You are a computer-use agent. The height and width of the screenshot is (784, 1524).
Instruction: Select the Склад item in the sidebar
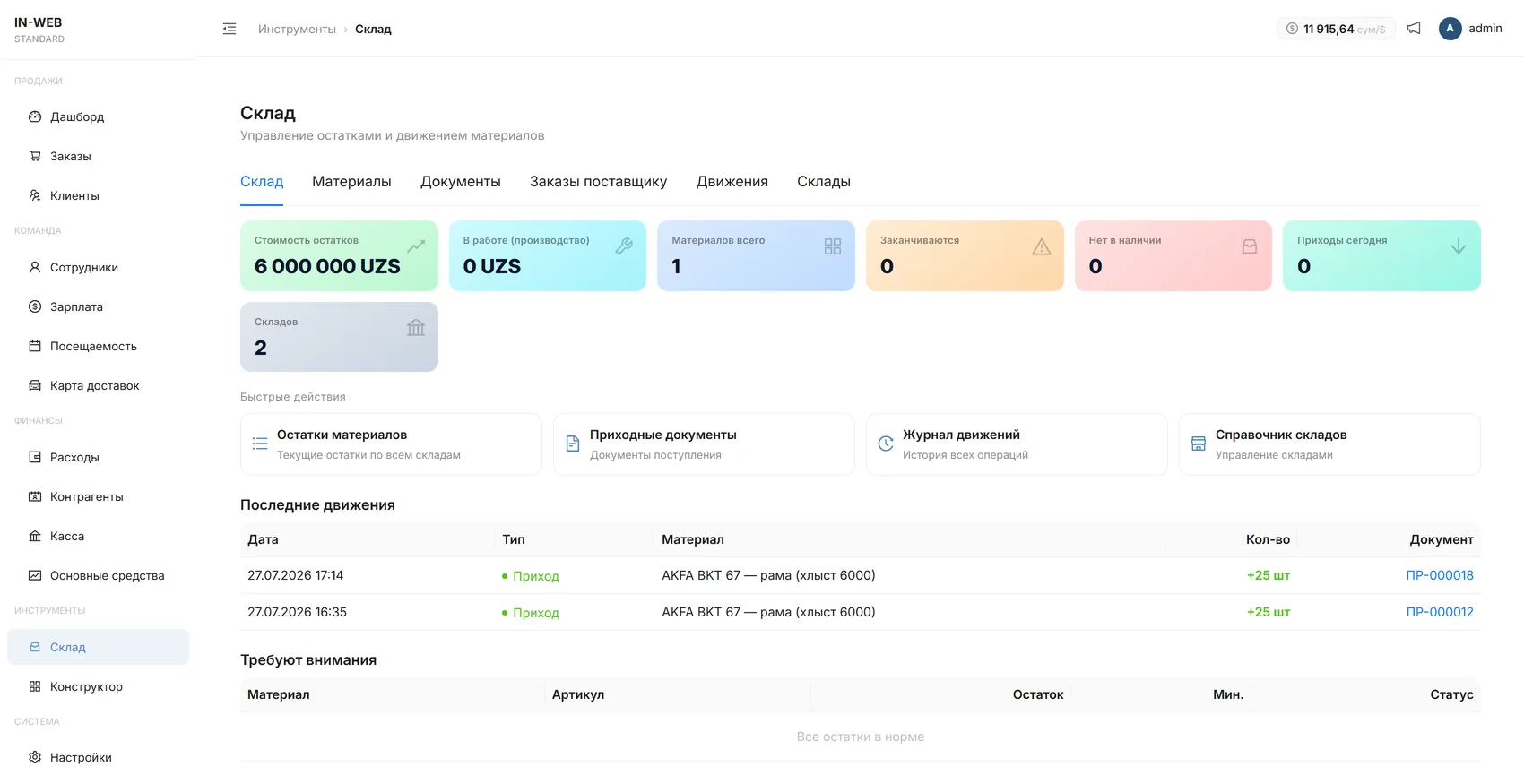pos(99,647)
